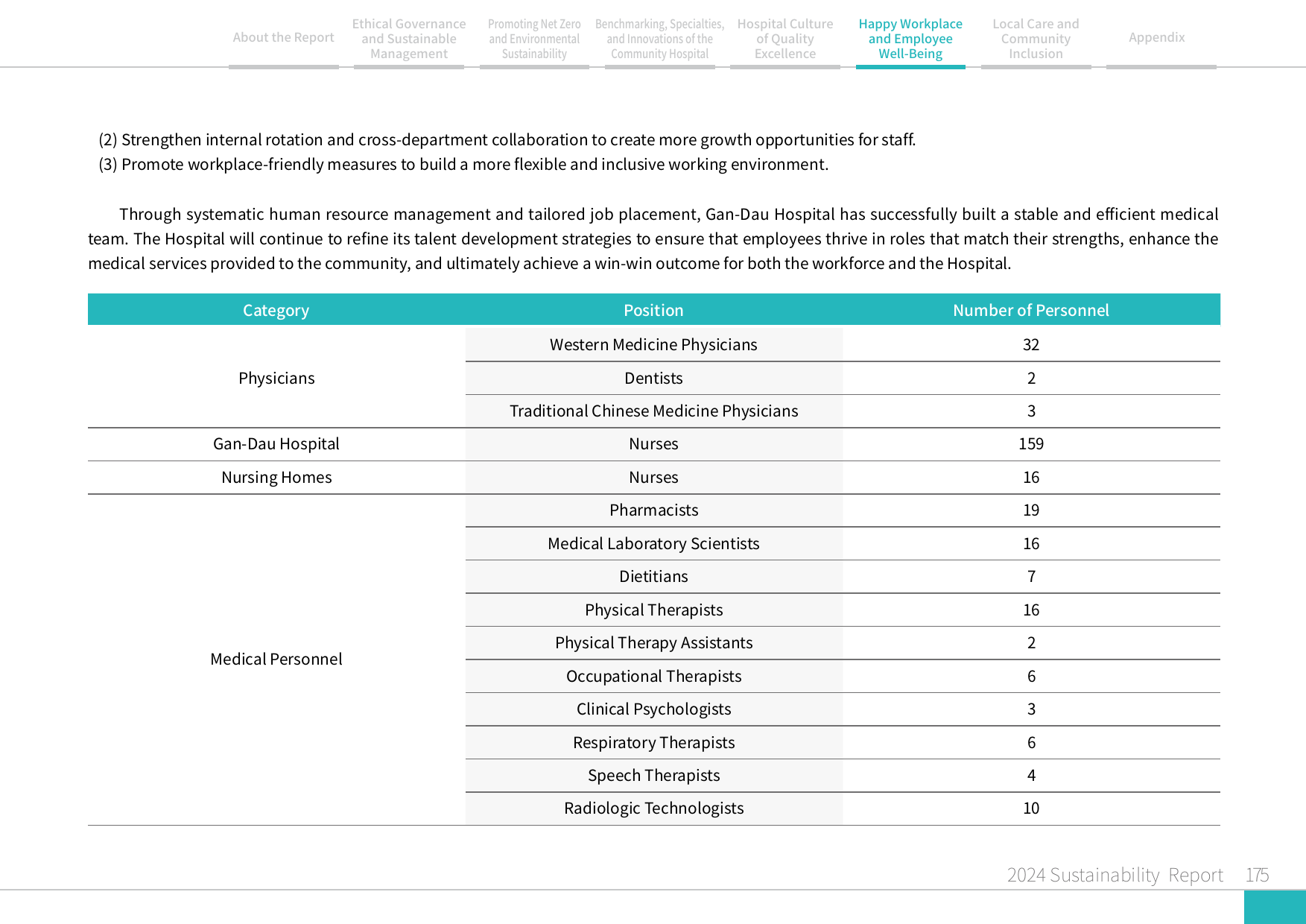Click the value 159 for hospital nurses
The width and height of the screenshot is (1306, 924).
pyautogui.click(x=1031, y=444)
